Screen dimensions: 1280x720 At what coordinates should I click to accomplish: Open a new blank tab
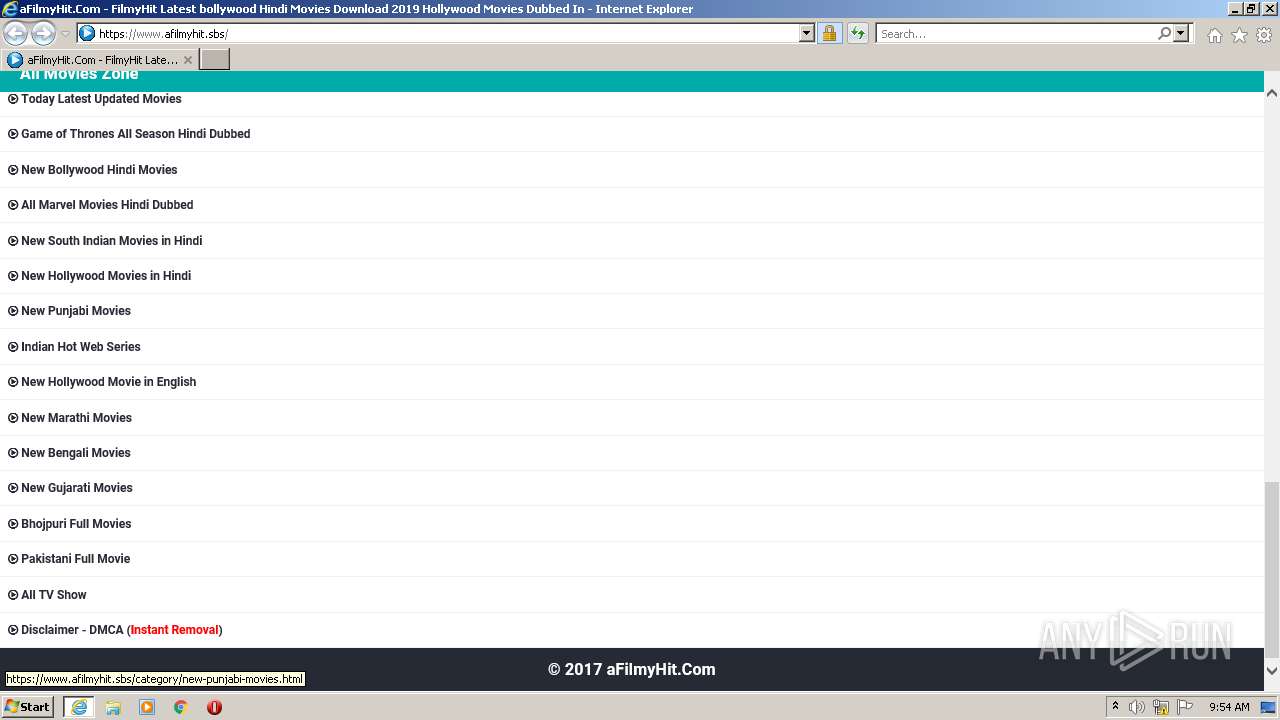tap(215, 59)
